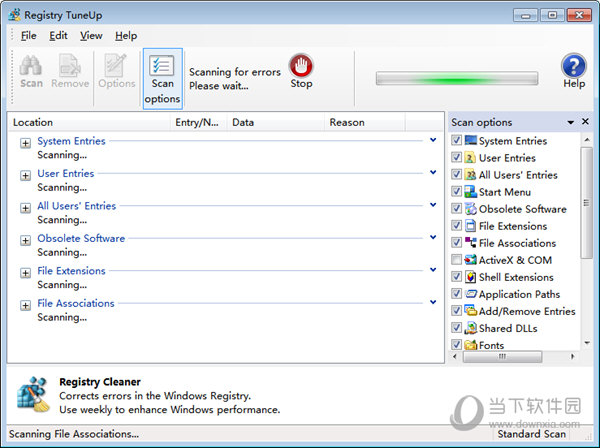Collapse the User Entries group with its chevron
Screen dimensions: 600x448
[433, 173]
